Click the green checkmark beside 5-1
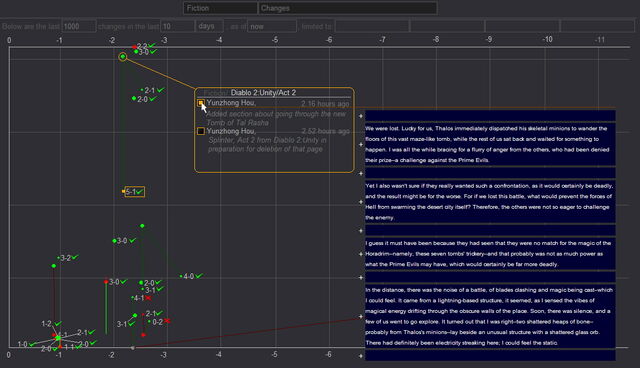Viewport: 640px width, 368px height. tap(140, 191)
